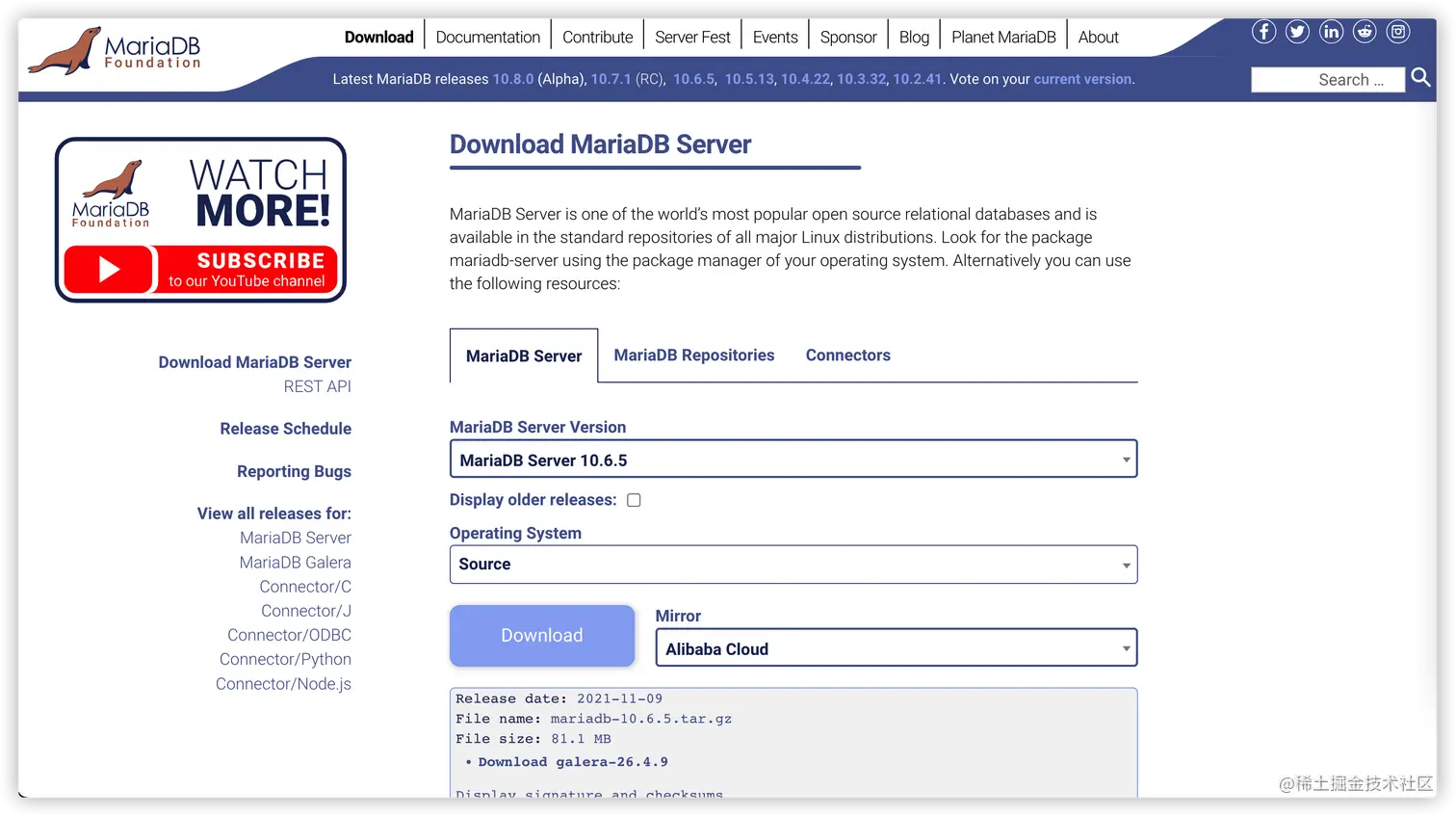Click Download galera-26.4.9 link
This screenshot has width=1456, height=816.
click(x=573, y=762)
